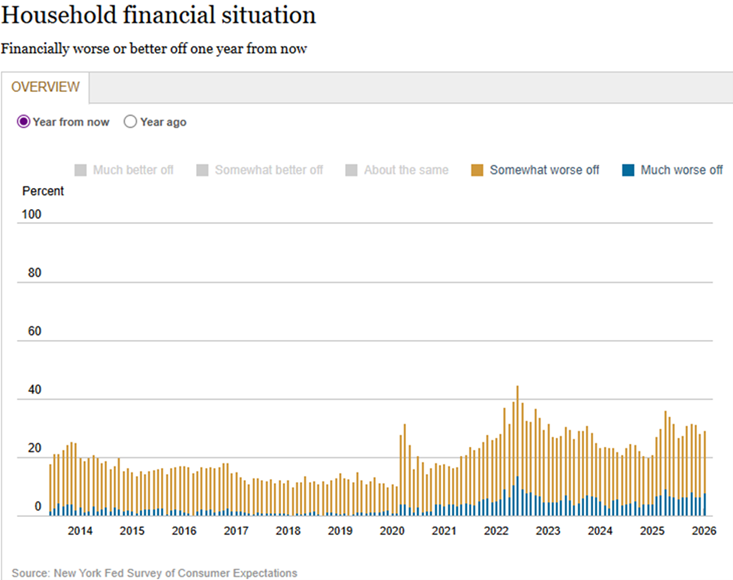Image resolution: width=733 pixels, height=580 pixels.
Task: Click the 2014 label on the x-axis
Action: pos(80,530)
